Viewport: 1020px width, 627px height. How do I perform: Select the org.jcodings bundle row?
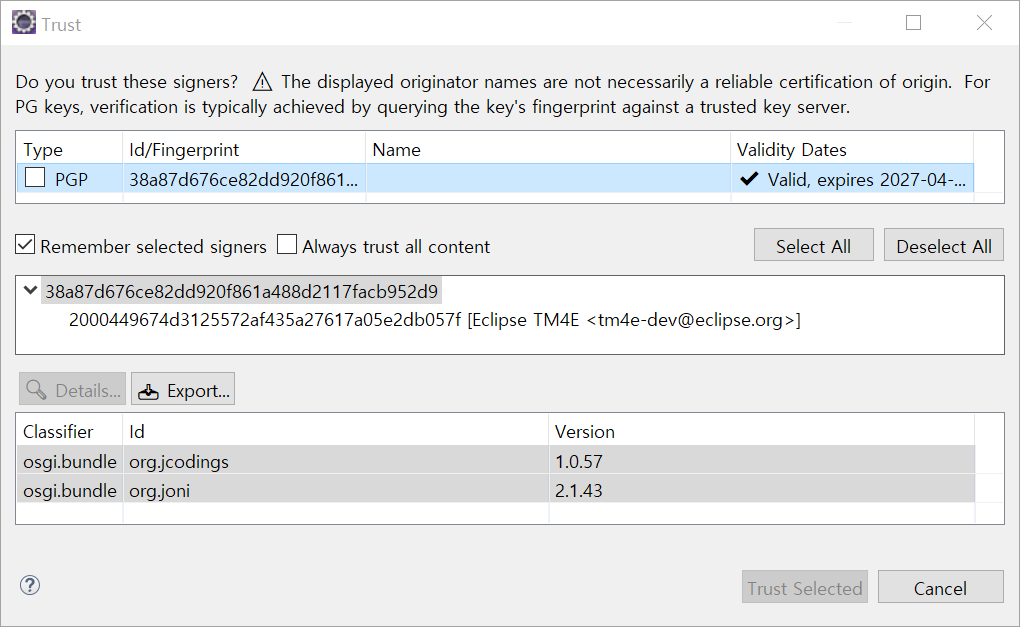[179, 462]
